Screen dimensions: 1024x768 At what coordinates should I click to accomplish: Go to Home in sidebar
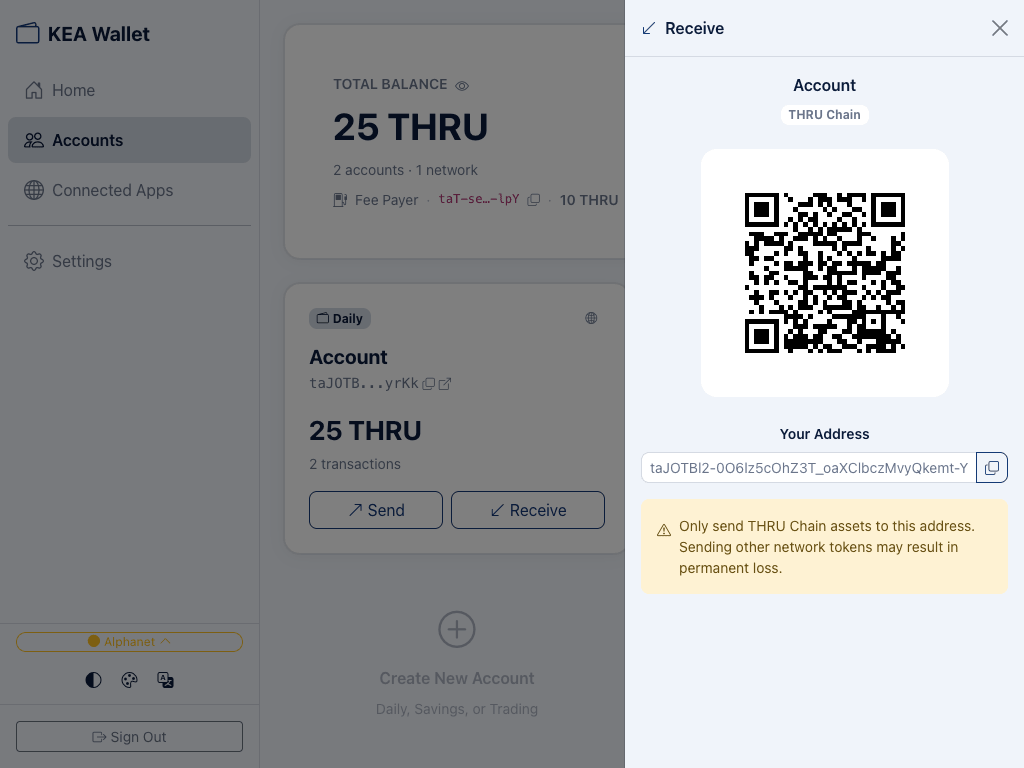73,90
